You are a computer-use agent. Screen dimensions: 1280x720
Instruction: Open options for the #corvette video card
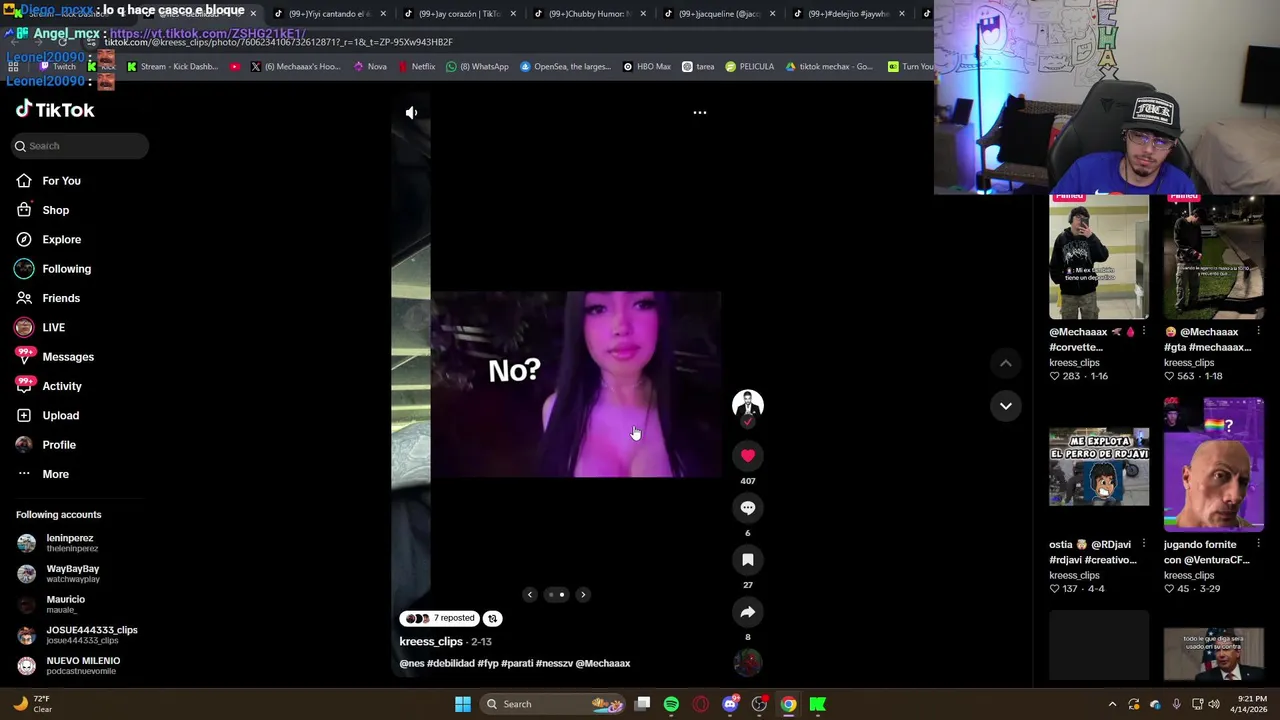pyautogui.click(x=1143, y=332)
